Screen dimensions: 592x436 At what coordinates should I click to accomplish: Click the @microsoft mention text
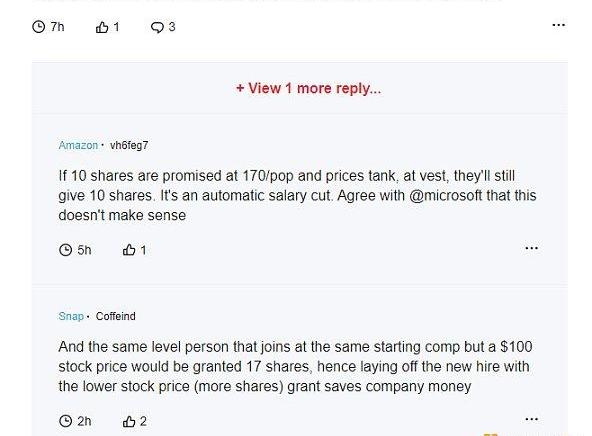(x=446, y=196)
